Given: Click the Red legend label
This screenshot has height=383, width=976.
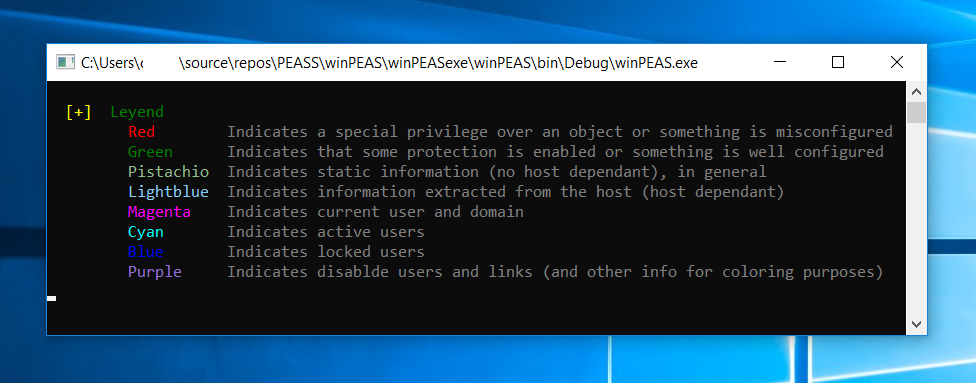Looking at the screenshot, I should pos(142,132).
